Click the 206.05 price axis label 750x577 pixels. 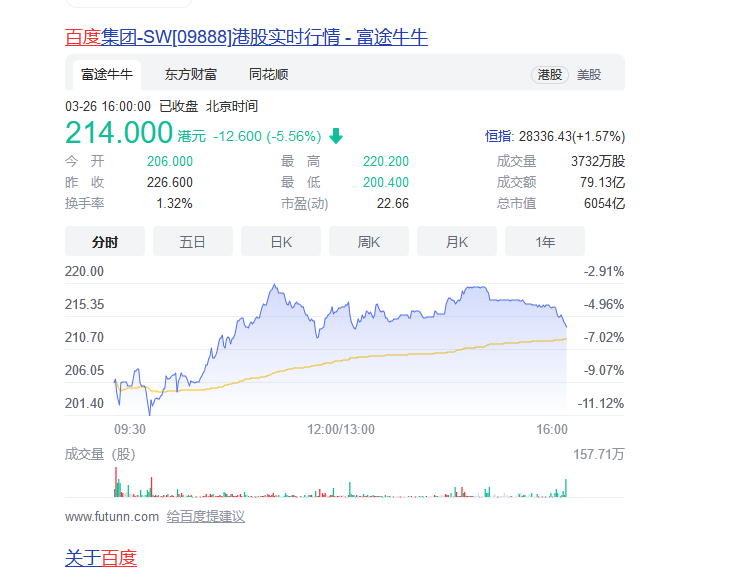[x=84, y=370]
